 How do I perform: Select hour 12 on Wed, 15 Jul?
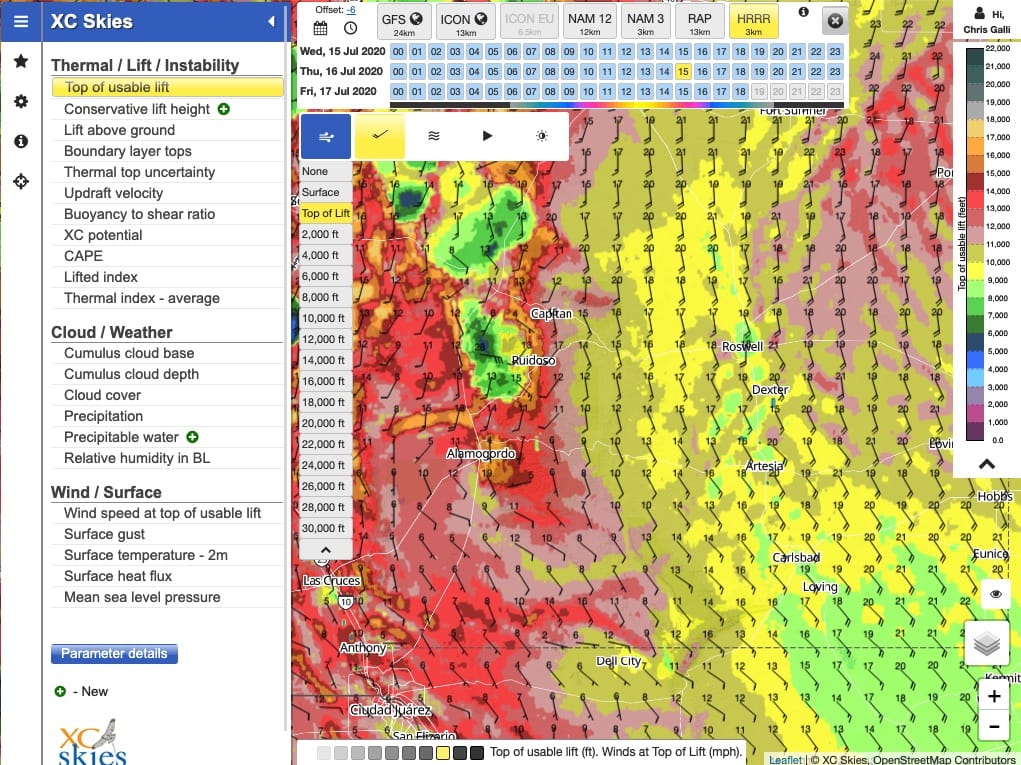[626, 51]
